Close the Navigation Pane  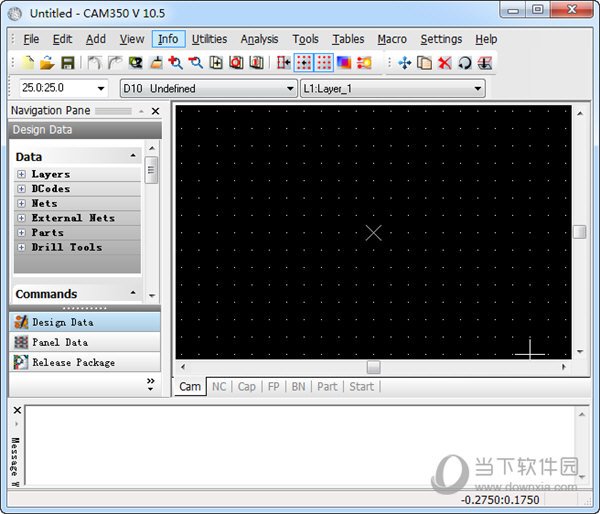(x=155, y=111)
